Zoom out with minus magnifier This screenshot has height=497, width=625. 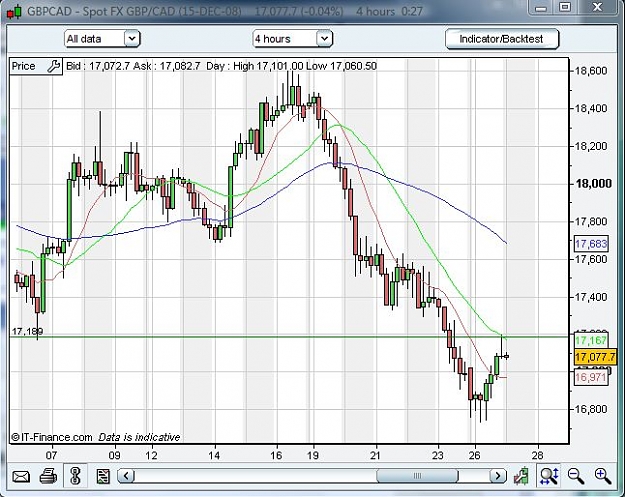(576, 476)
